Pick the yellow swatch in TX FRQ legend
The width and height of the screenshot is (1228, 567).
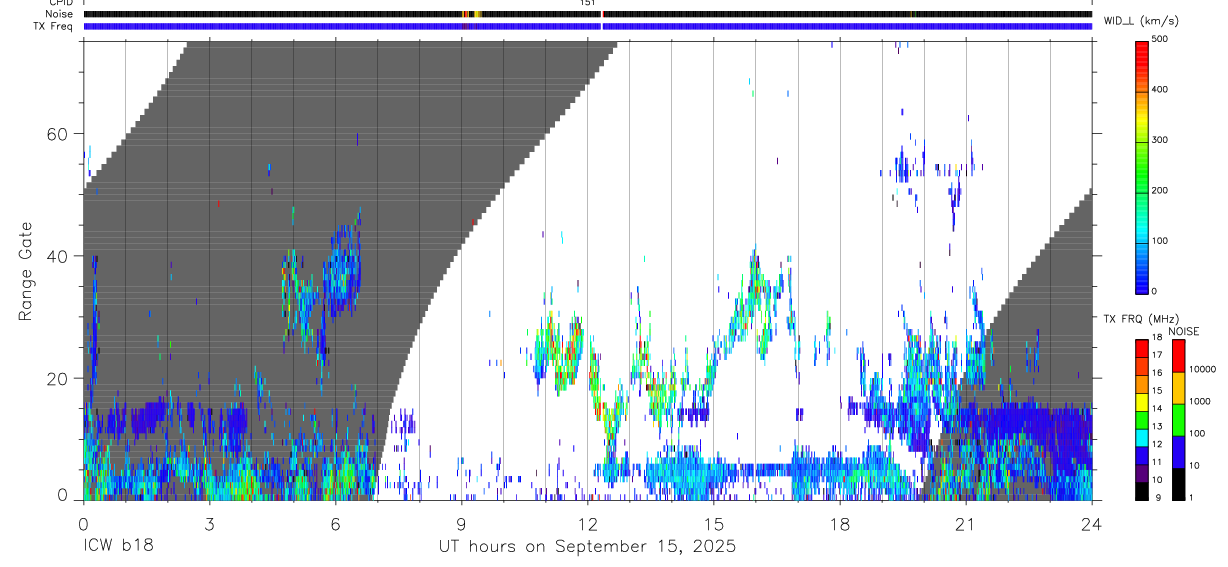coord(1142,401)
